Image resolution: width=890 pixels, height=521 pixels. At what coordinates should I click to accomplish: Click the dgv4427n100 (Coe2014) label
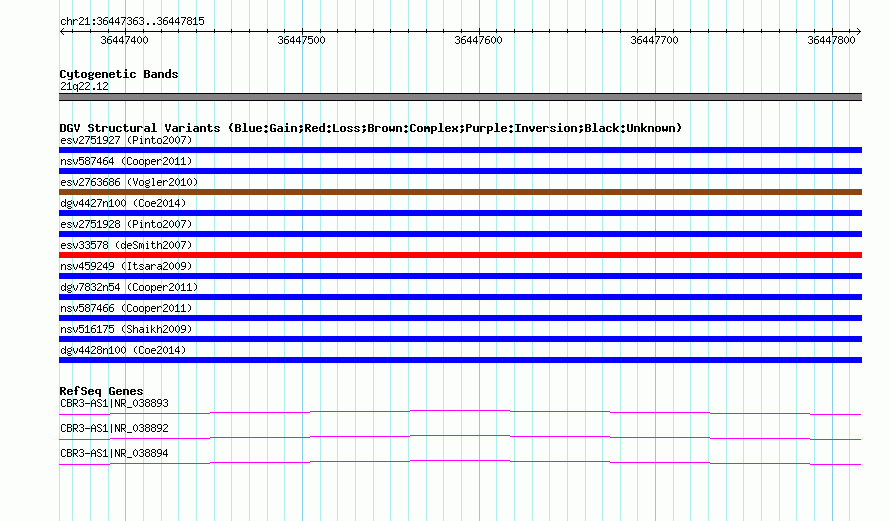point(123,203)
